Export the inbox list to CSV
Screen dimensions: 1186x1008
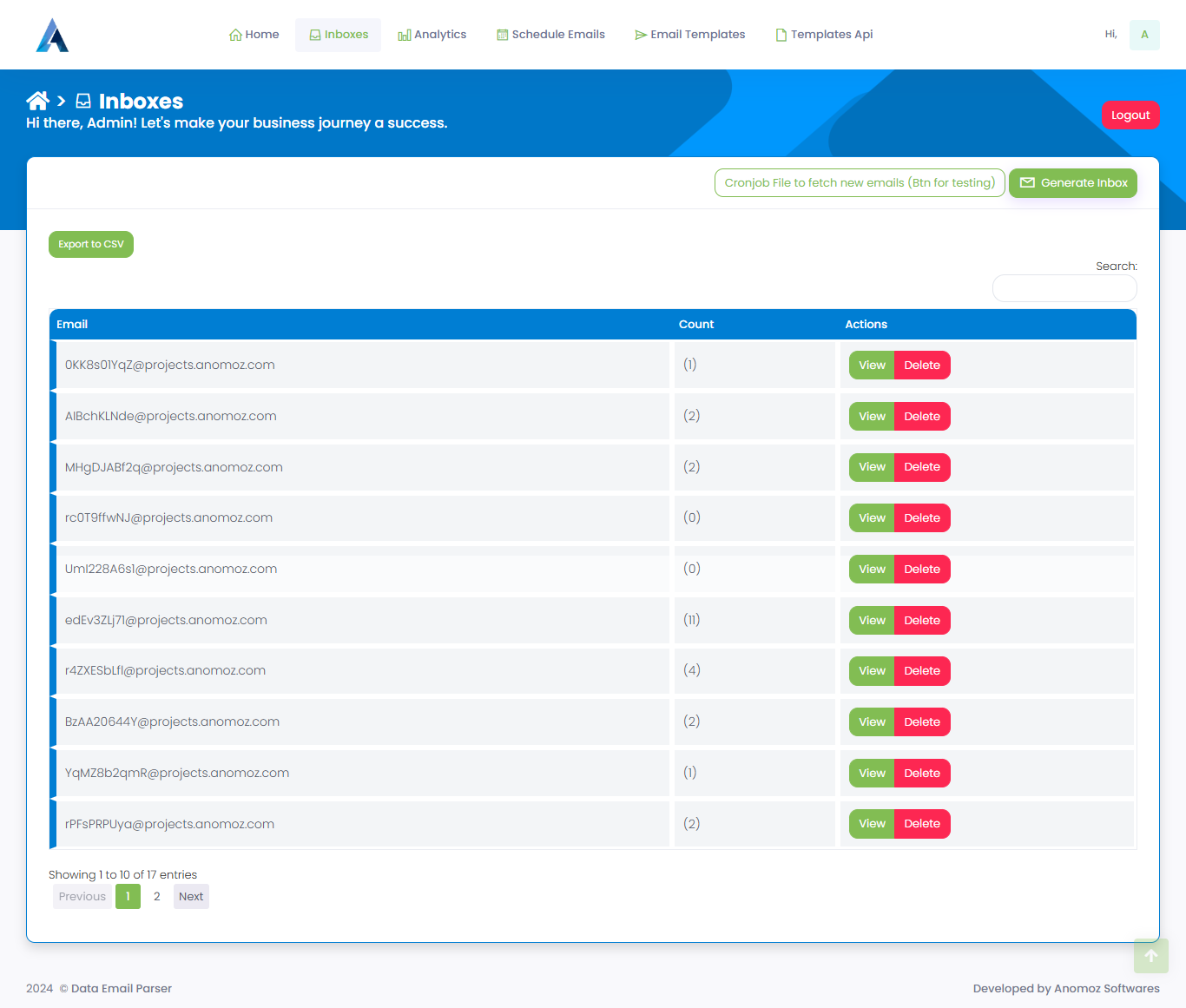[90, 244]
